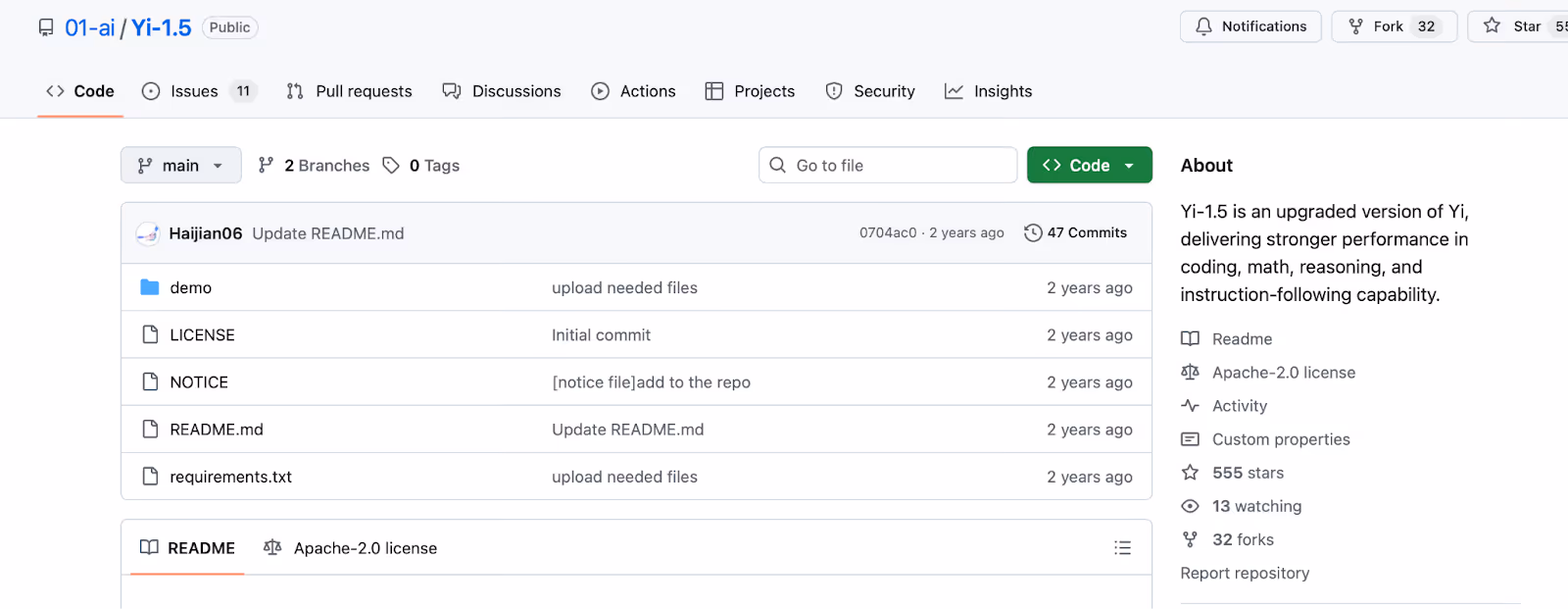
Task: Click the Report repository link
Action: coord(1245,573)
